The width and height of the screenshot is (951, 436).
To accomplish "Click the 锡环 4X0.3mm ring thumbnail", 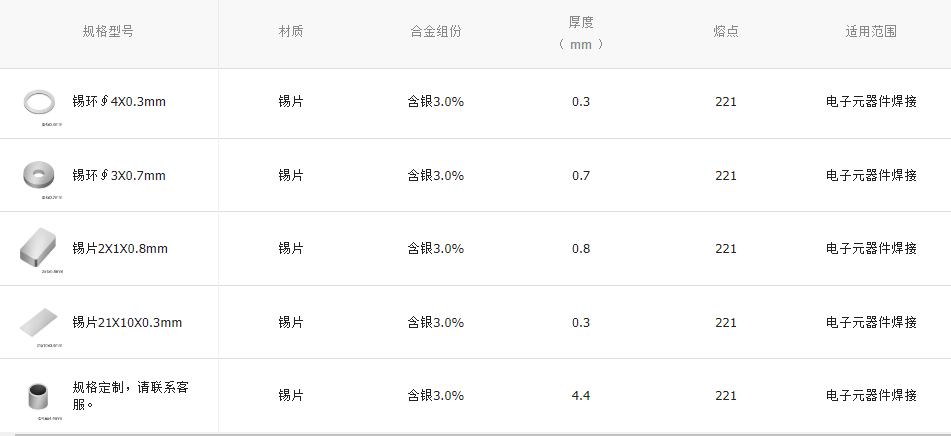I will (41, 101).
